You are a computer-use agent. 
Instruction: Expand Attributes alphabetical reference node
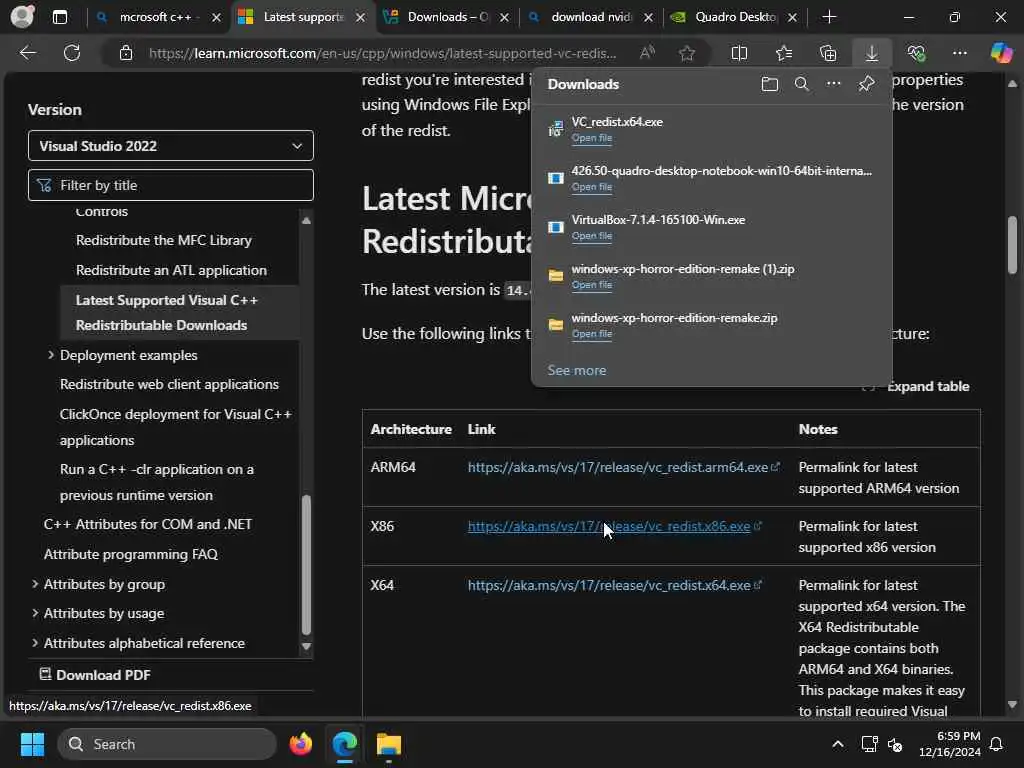(35, 643)
